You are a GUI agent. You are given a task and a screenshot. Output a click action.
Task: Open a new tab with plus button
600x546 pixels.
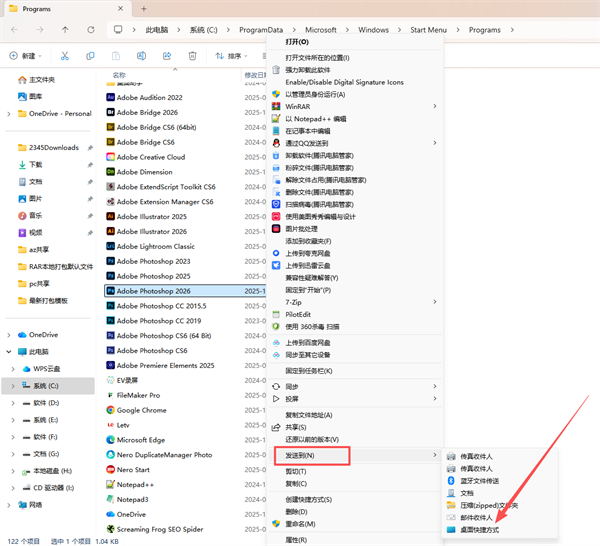(x=144, y=8)
